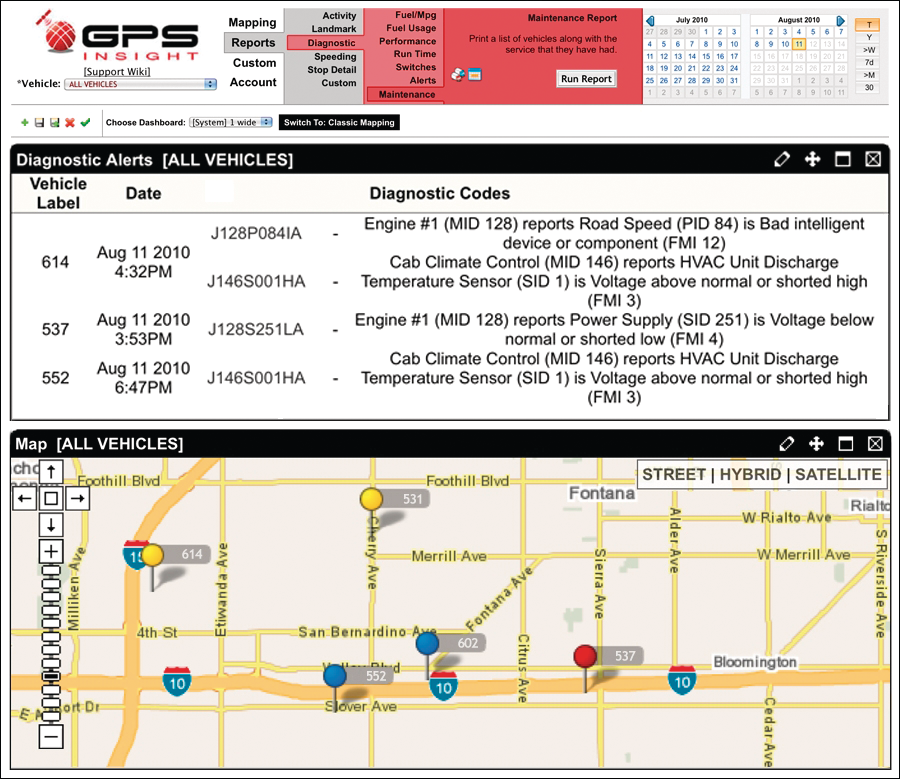This screenshot has width=900, height=779.
Task: Select the yellow vehicle pin 531
Action: [372, 499]
